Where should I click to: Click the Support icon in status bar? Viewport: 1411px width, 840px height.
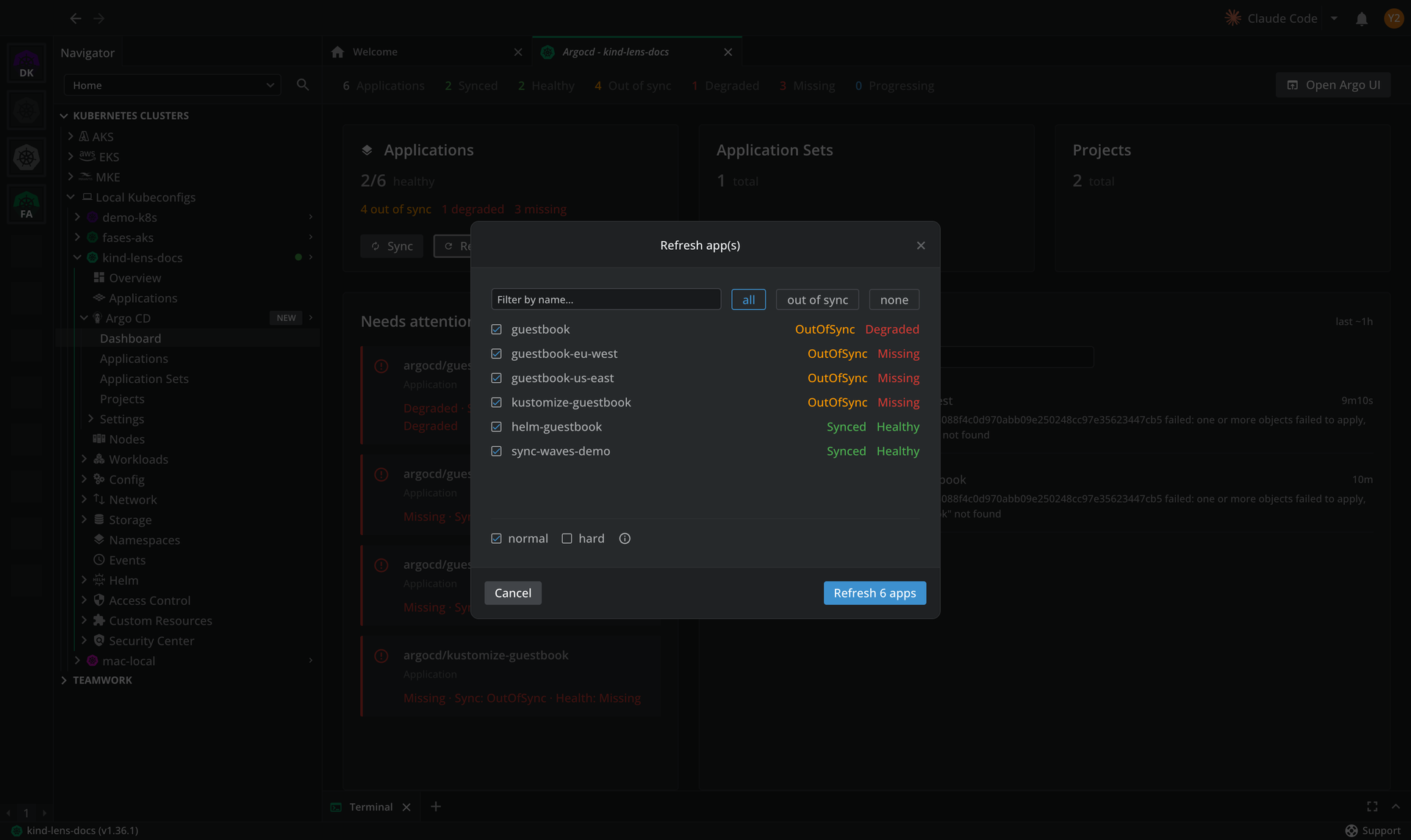[1351, 830]
